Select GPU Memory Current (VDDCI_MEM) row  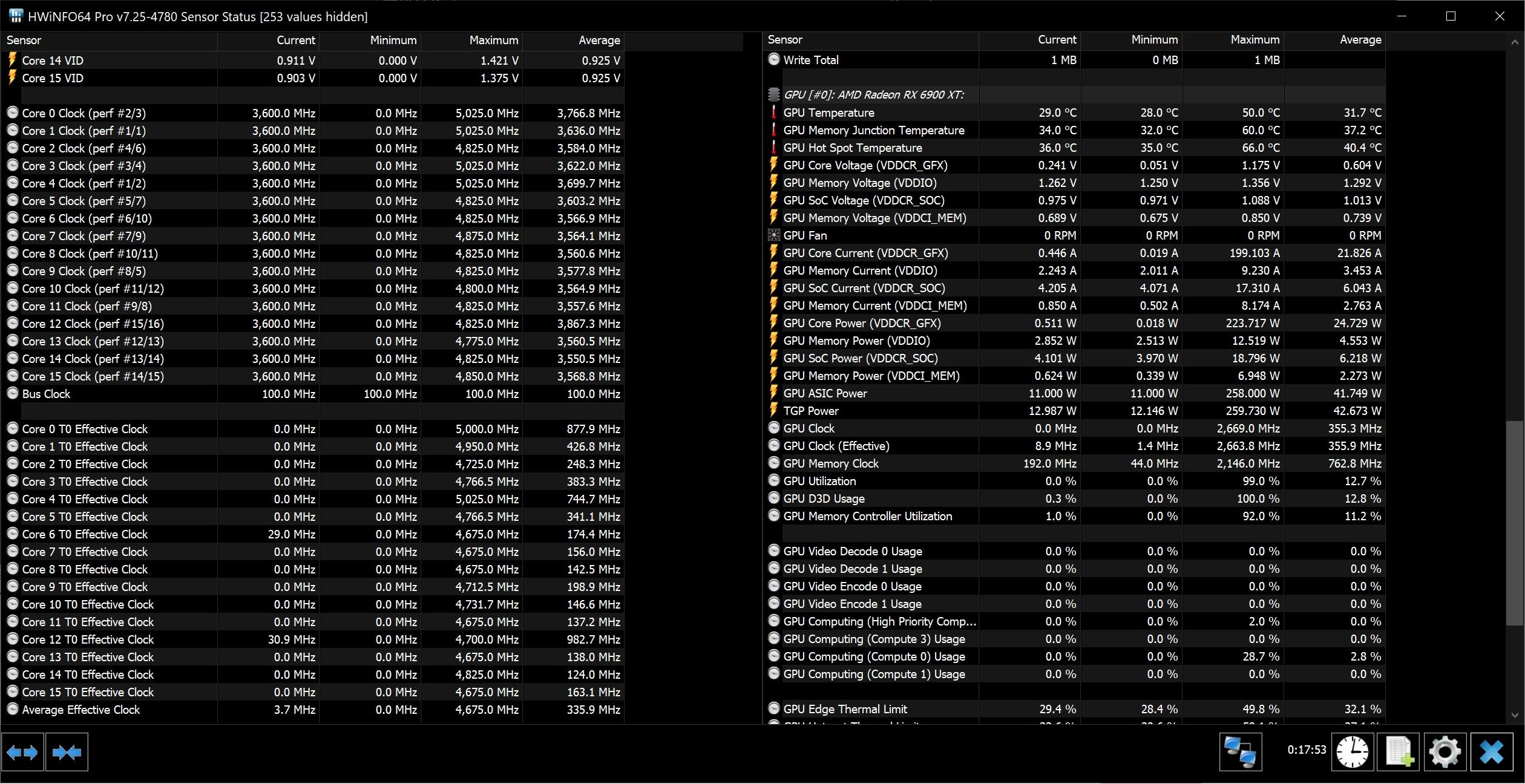pos(1074,305)
